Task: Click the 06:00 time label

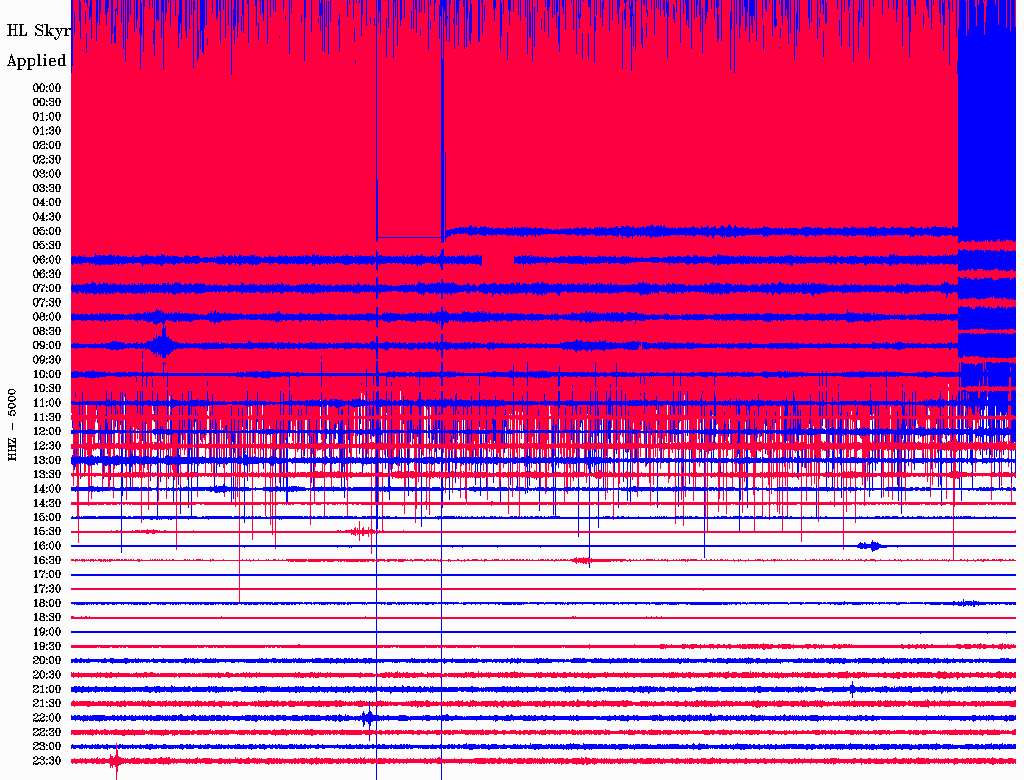Action: pos(47,260)
